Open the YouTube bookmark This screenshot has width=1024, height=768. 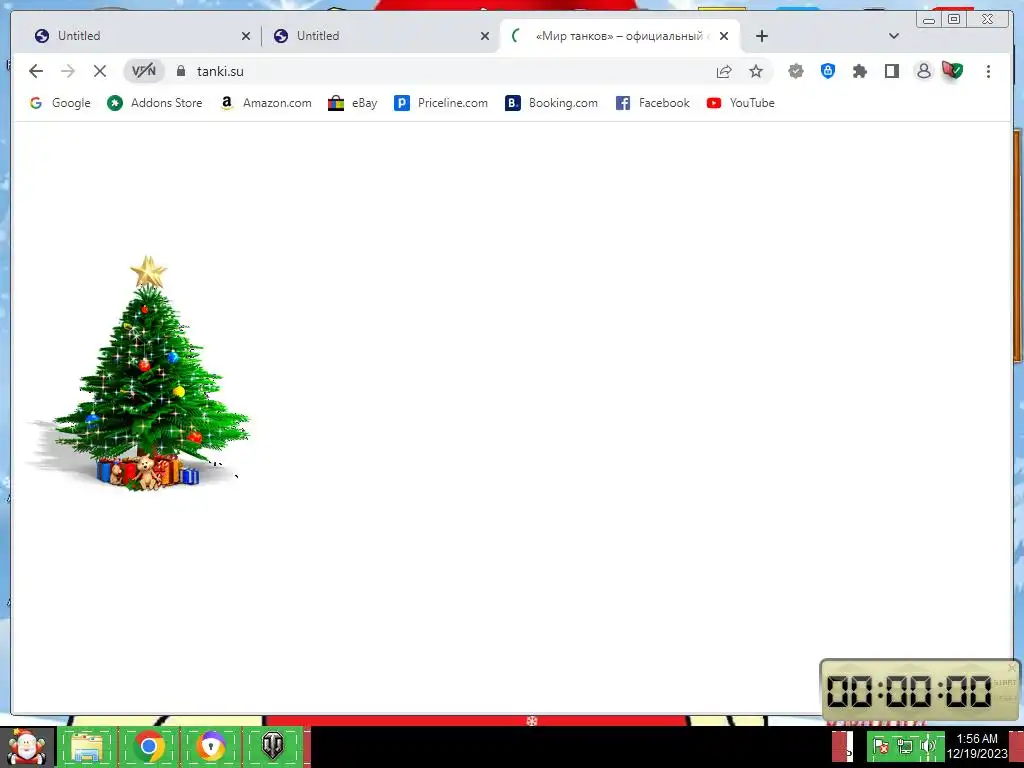[741, 103]
